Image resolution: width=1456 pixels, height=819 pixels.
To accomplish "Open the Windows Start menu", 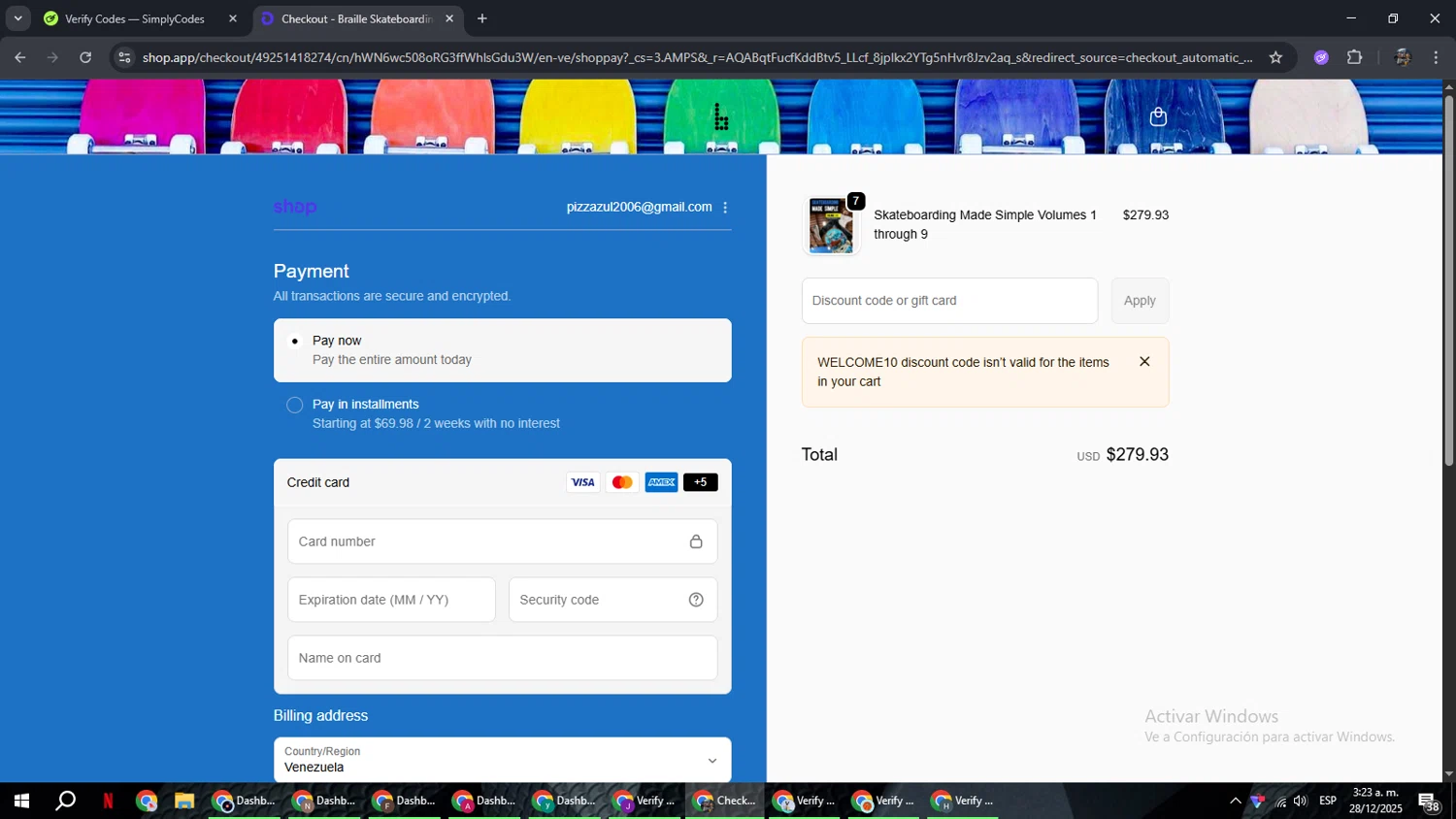I will (21, 801).
